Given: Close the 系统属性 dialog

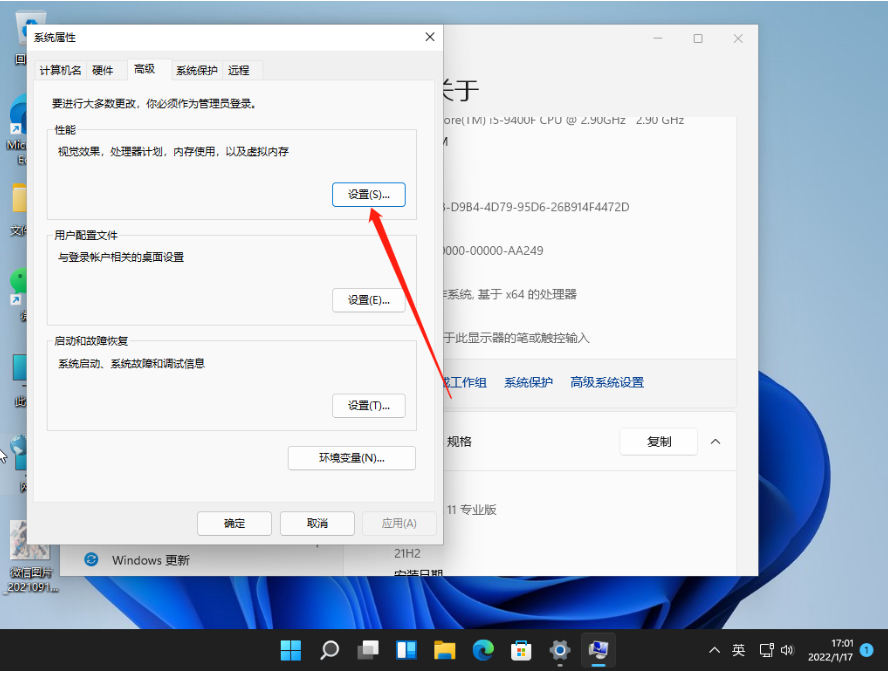Looking at the screenshot, I should tap(430, 37).
